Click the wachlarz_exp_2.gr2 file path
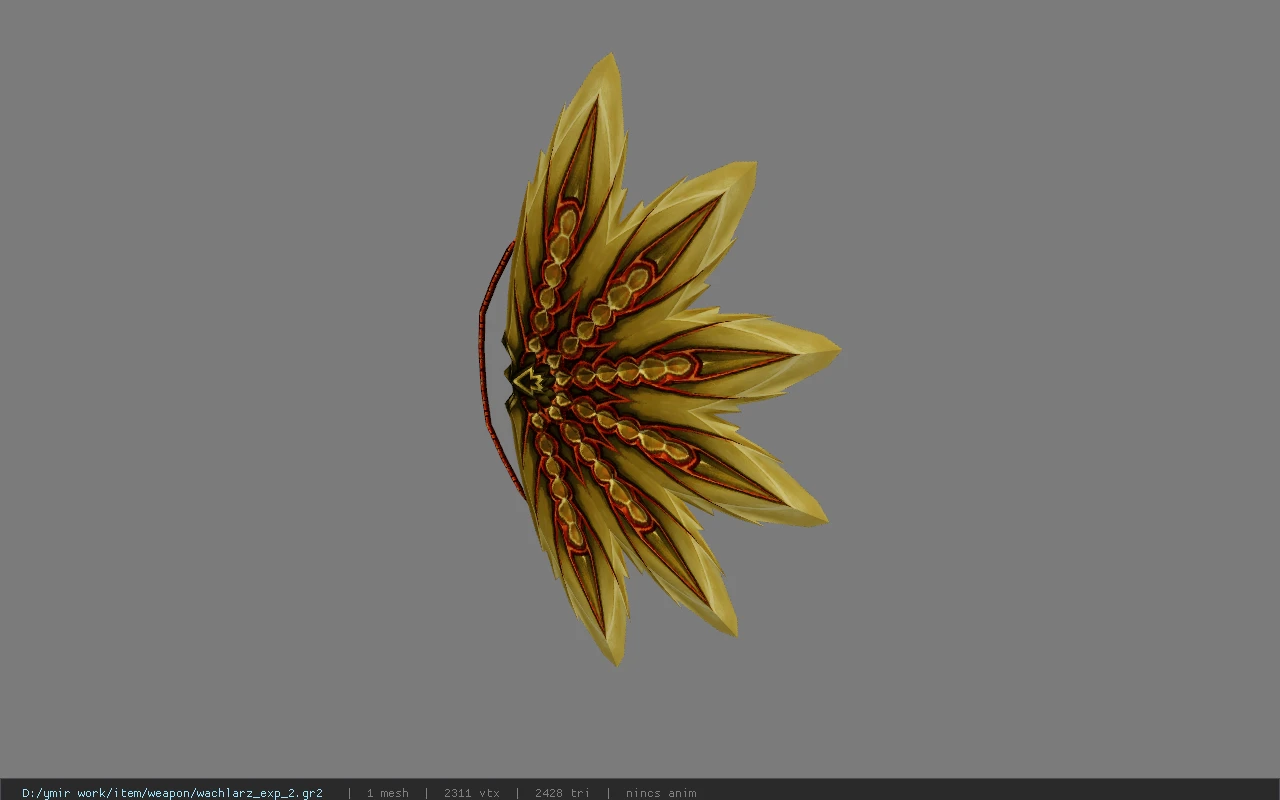 coord(172,793)
